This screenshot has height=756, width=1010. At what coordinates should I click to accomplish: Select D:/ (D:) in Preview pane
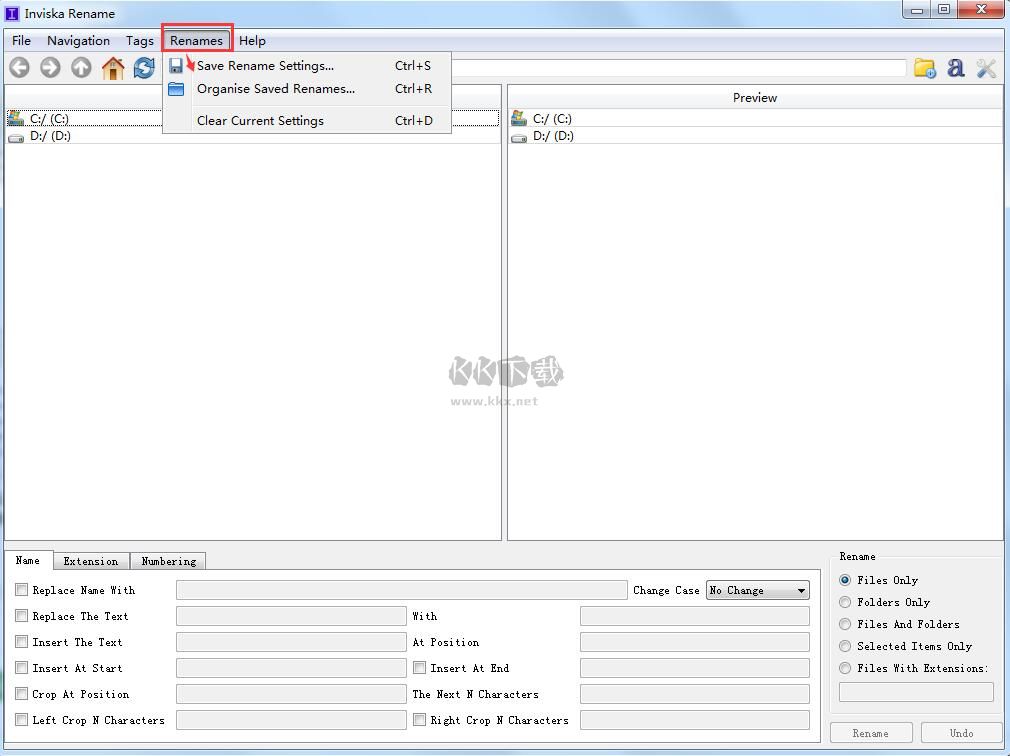point(755,136)
